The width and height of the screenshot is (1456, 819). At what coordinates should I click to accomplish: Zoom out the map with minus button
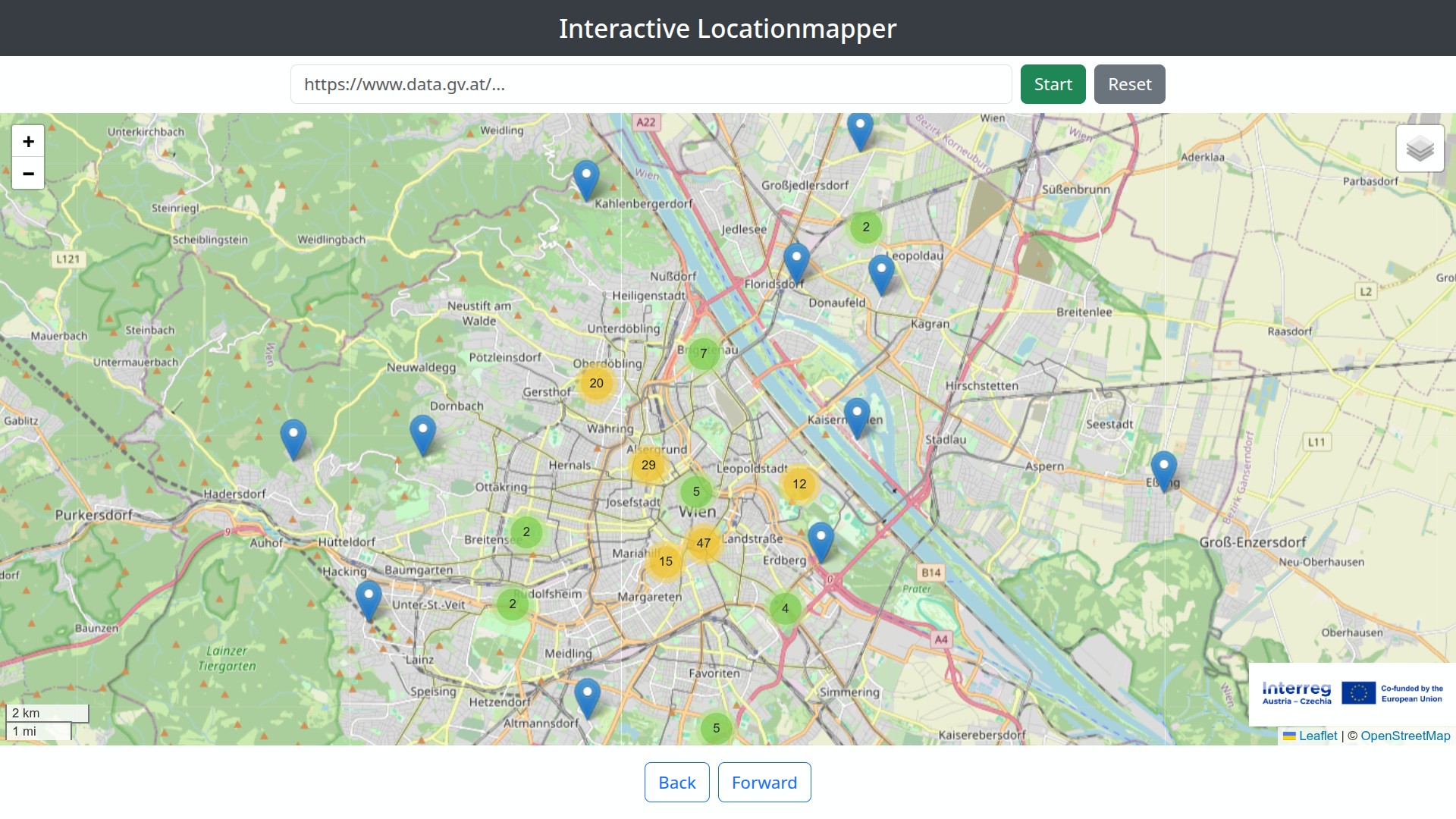tap(28, 174)
